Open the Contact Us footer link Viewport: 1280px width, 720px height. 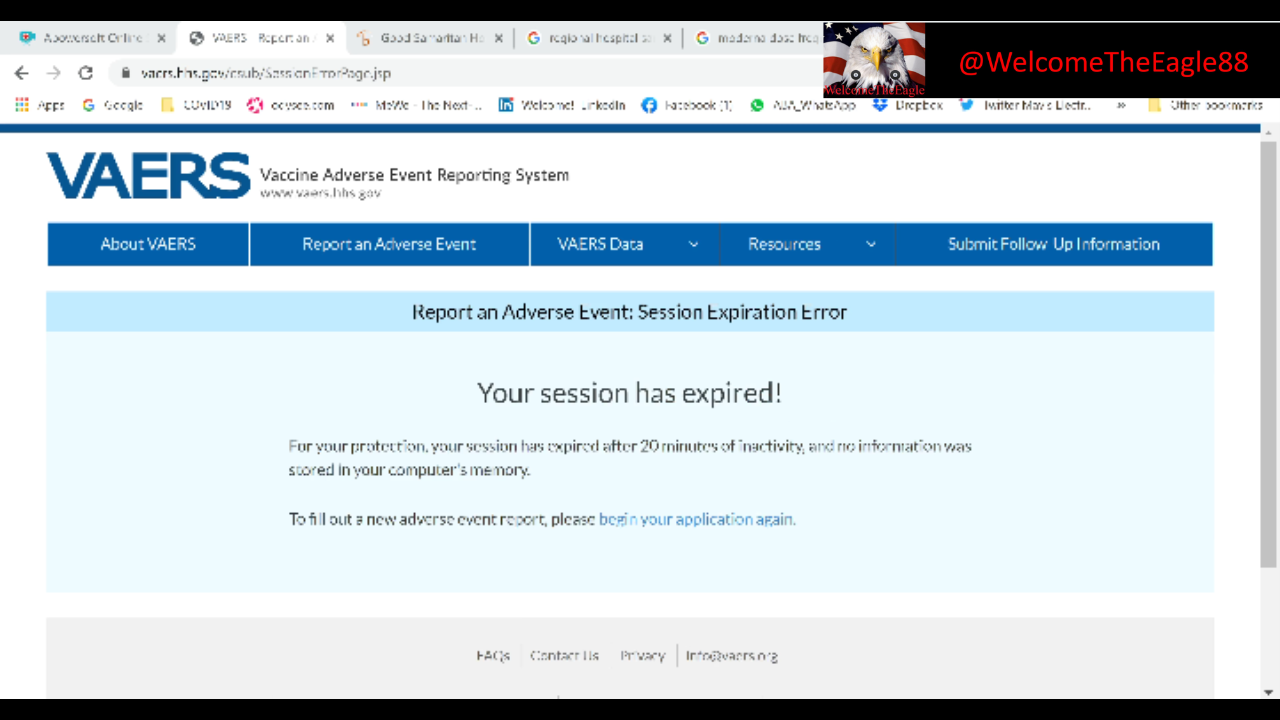tap(564, 656)
